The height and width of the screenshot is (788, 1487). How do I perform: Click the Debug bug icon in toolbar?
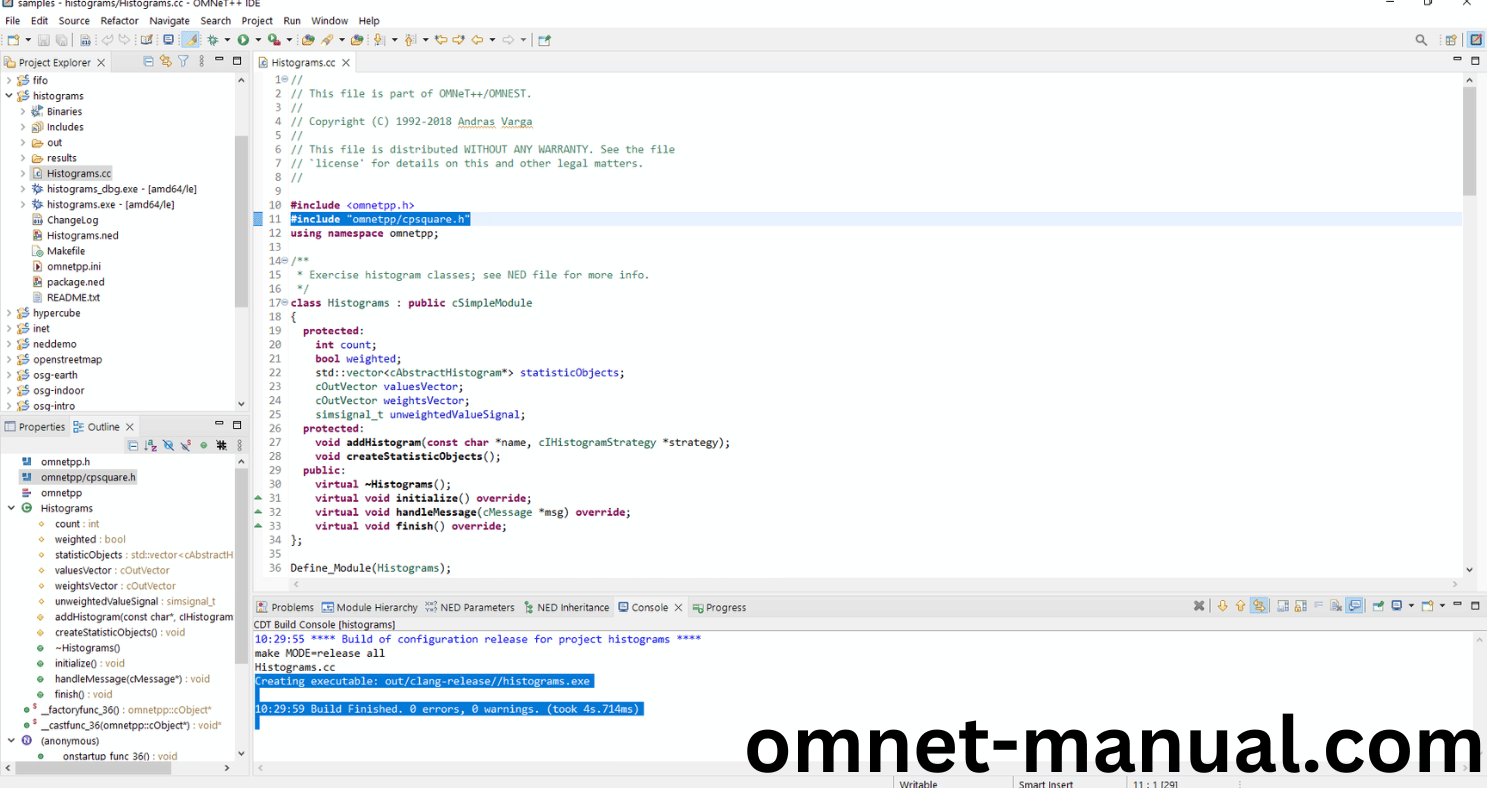tap(212, 40)
